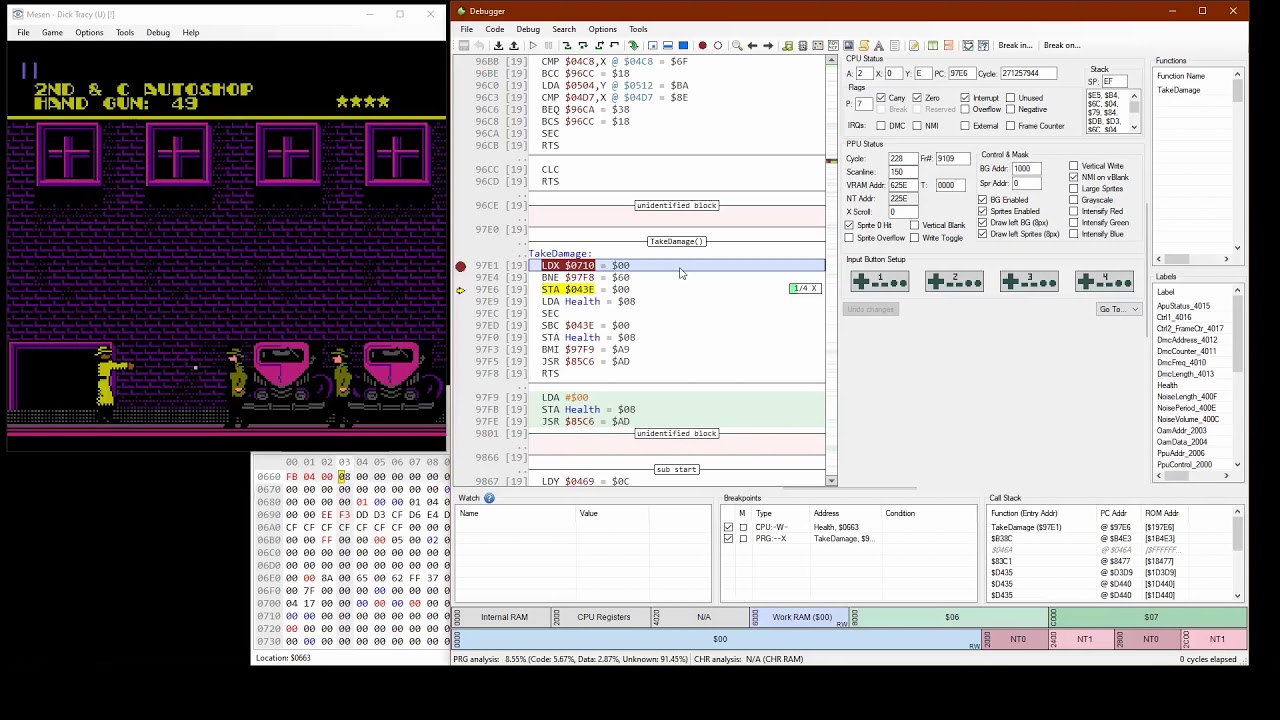This screenshot has width=1280, height=720.
Task: Open the Search menu in Debugger
Action: point(564,29)
